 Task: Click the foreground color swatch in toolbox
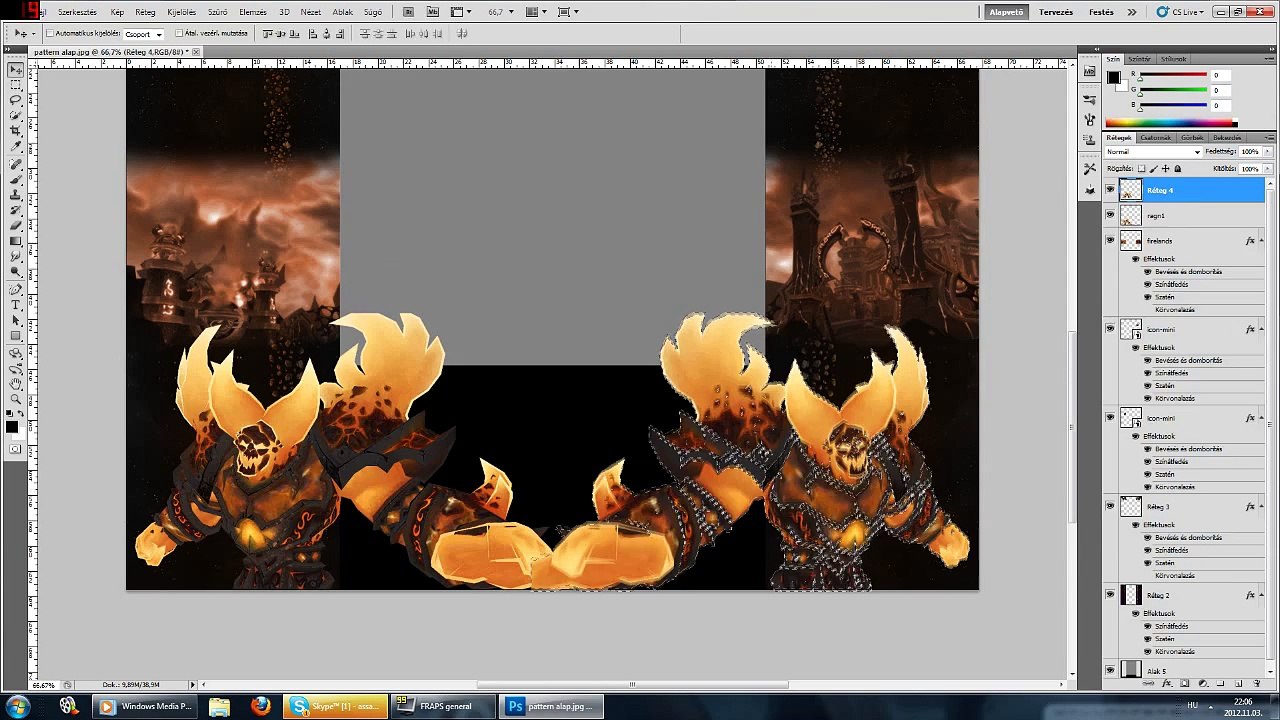point(11,426)
